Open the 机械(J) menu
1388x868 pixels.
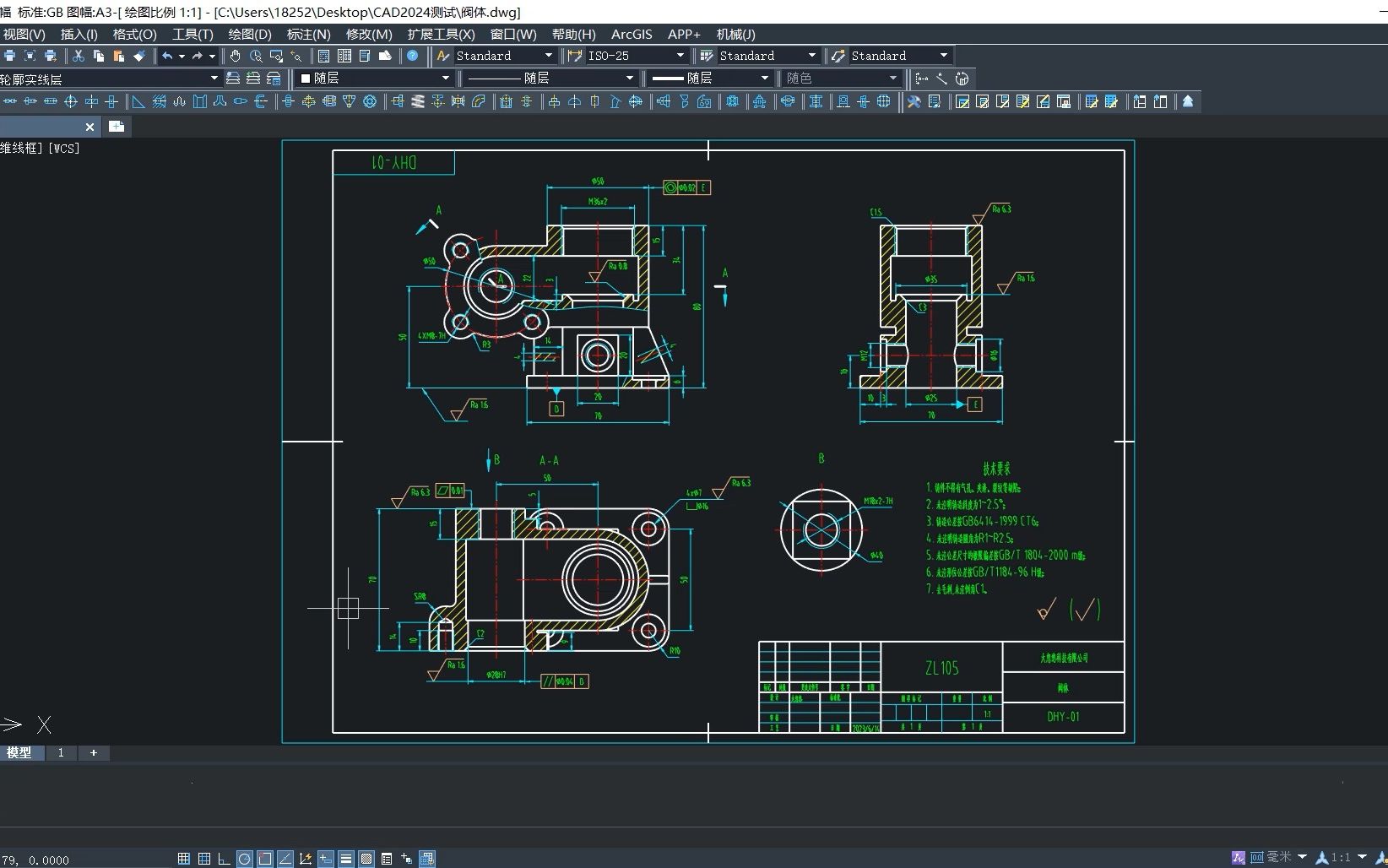click(736, 34)
